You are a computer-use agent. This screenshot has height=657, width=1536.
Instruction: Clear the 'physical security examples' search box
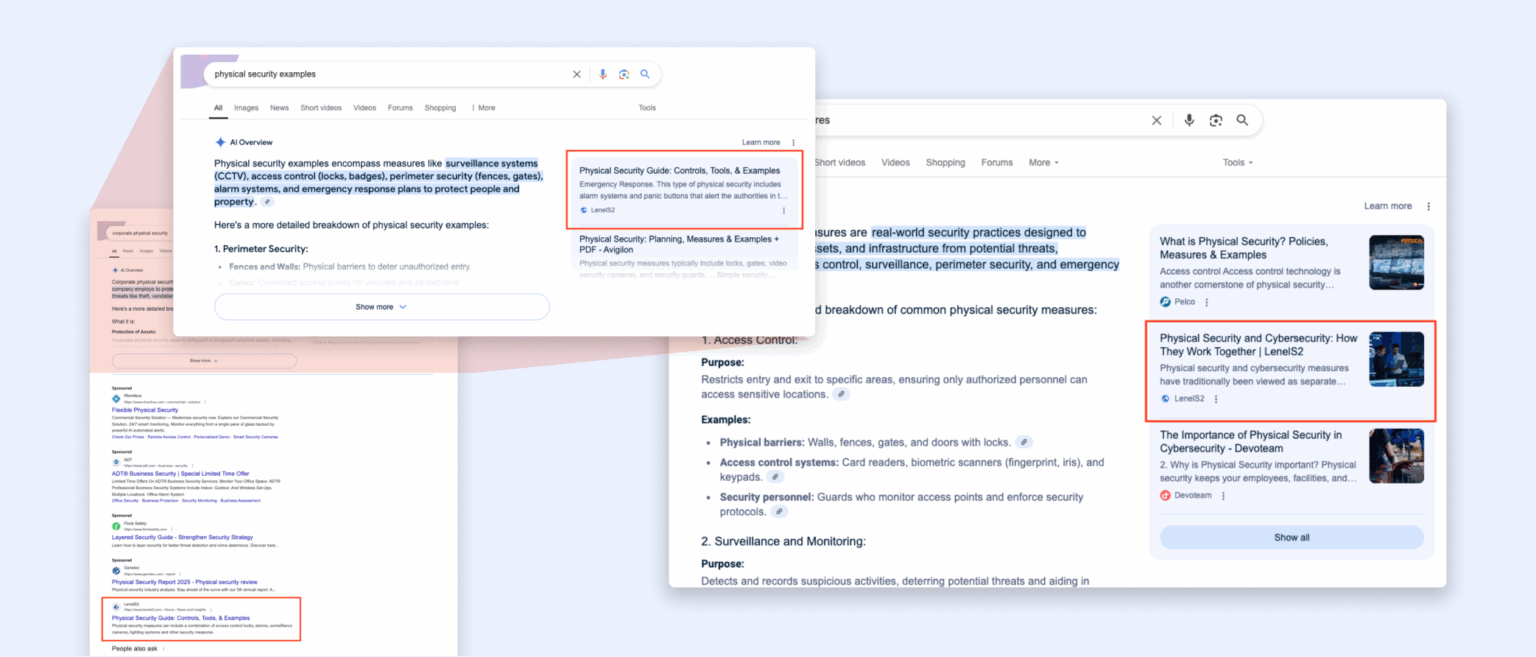click(576, 74)
